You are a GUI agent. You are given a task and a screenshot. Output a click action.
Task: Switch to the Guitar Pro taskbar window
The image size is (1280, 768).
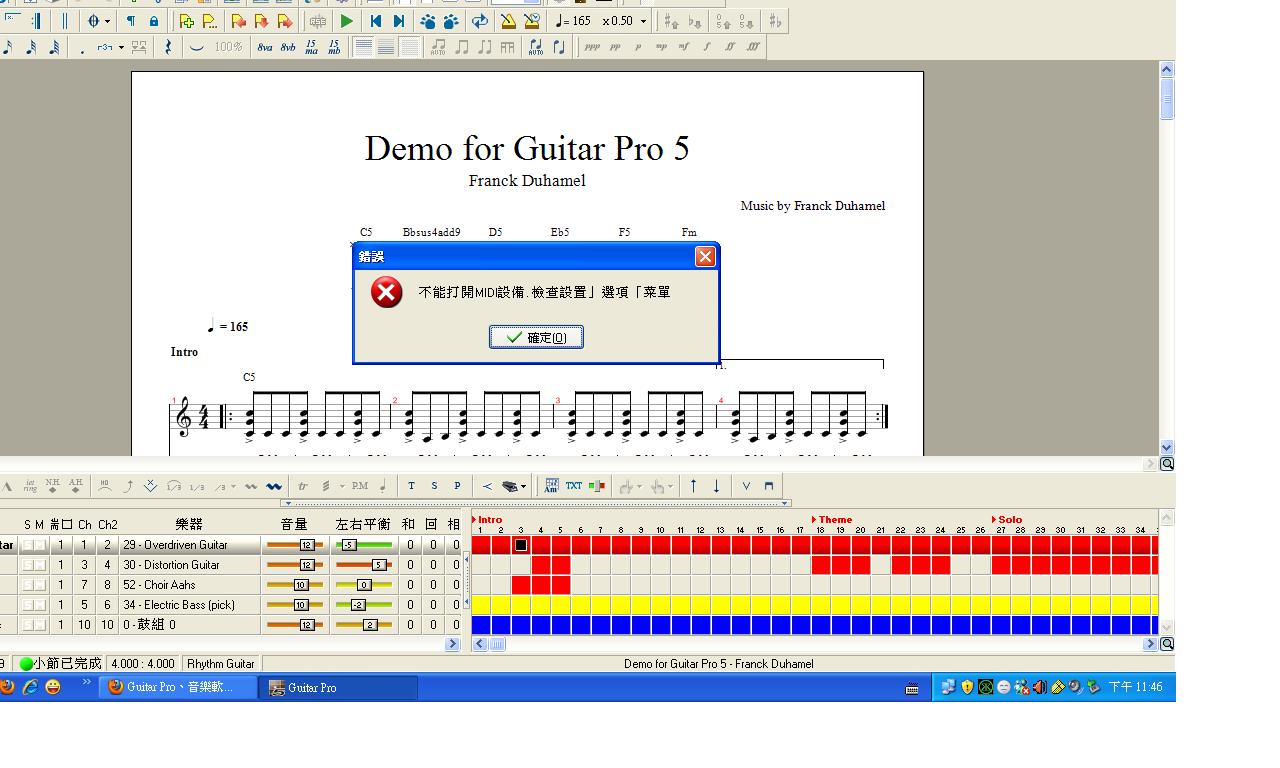point(338,687)
